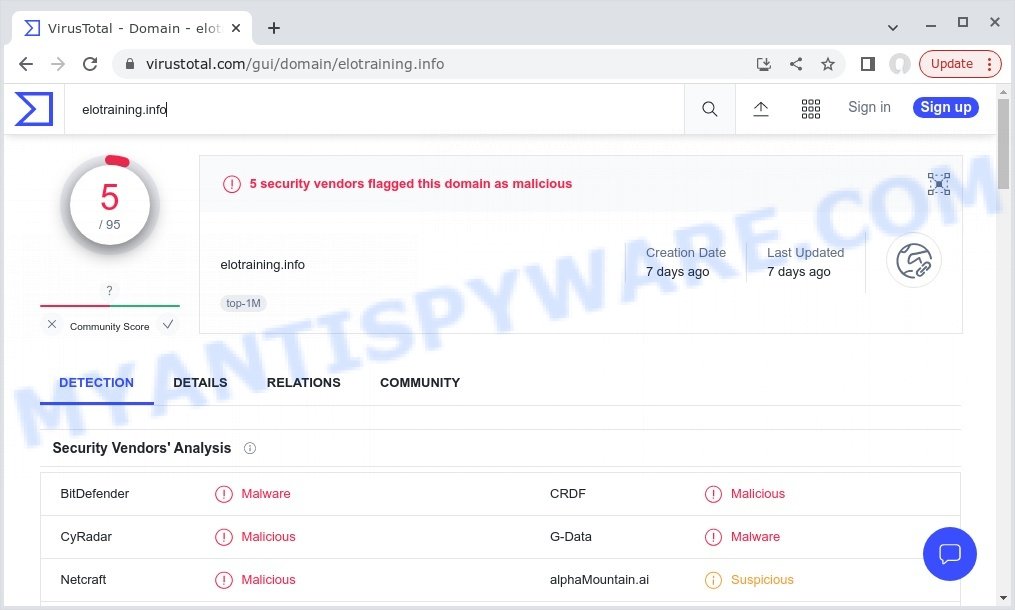Open the tab search chevron
Image resolution: width=1015 pixels, height=610 pixels.
pyautogui.click(x=893, y=27)
